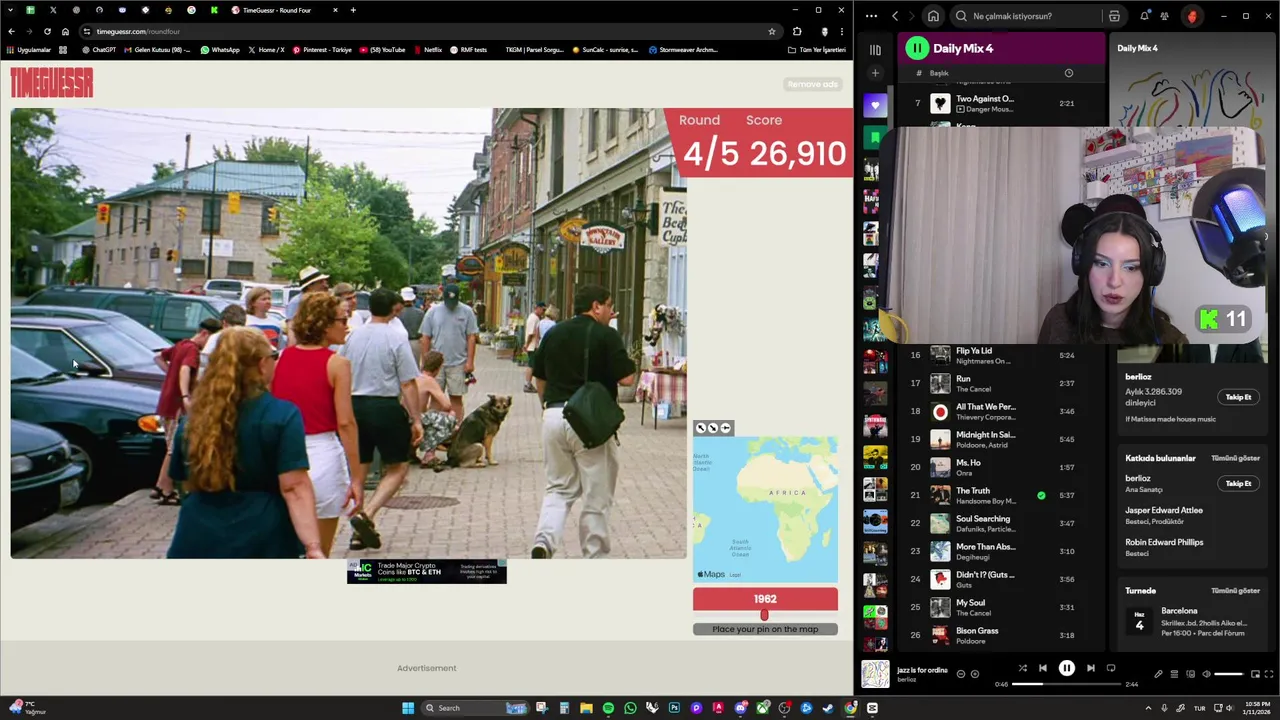1280x720 pixels.
Task: Toggle repeat in Spotify
Action: (1111, 668)
